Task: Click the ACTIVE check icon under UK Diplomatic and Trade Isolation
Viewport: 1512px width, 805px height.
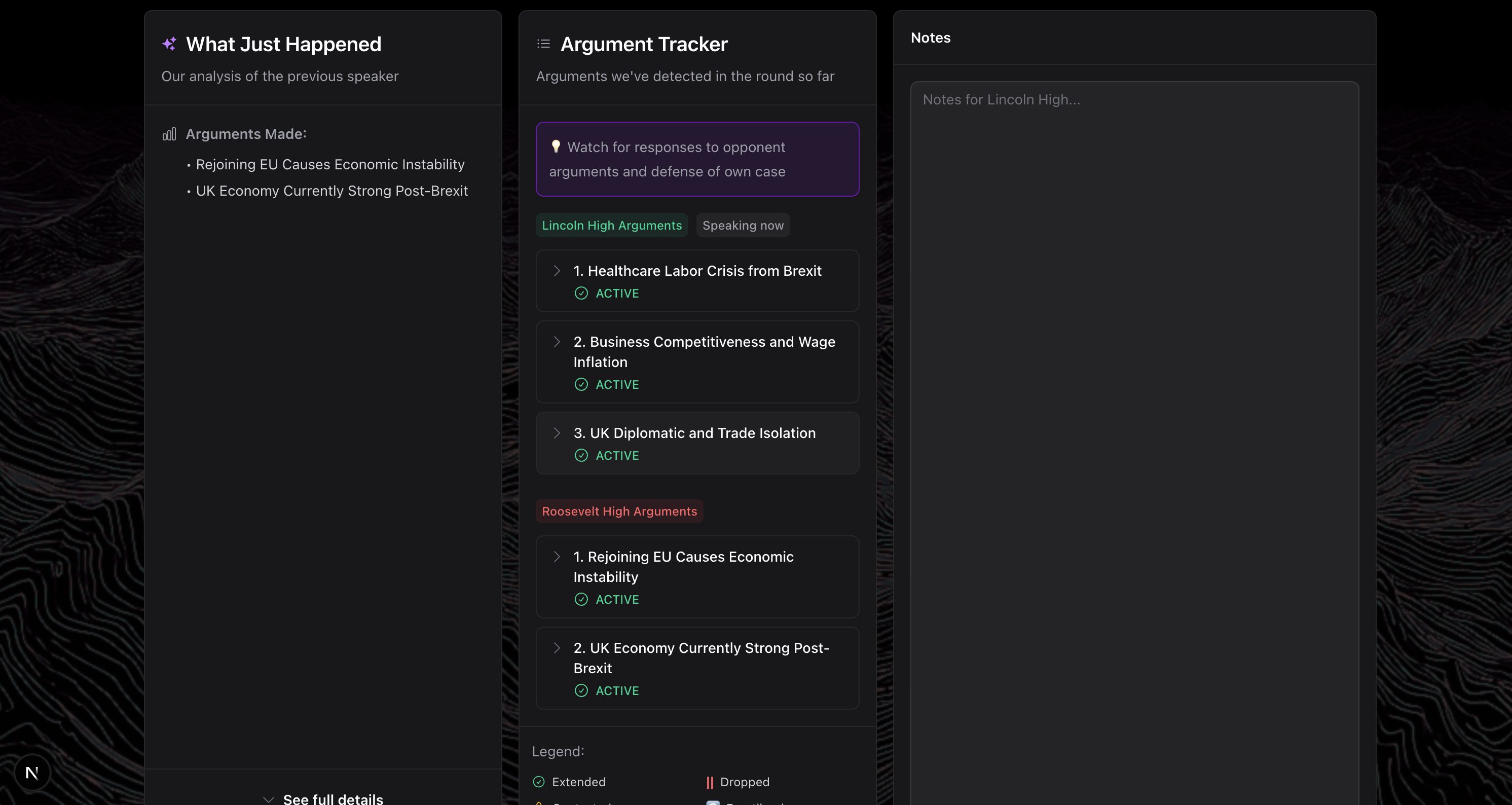Action: 581,456
